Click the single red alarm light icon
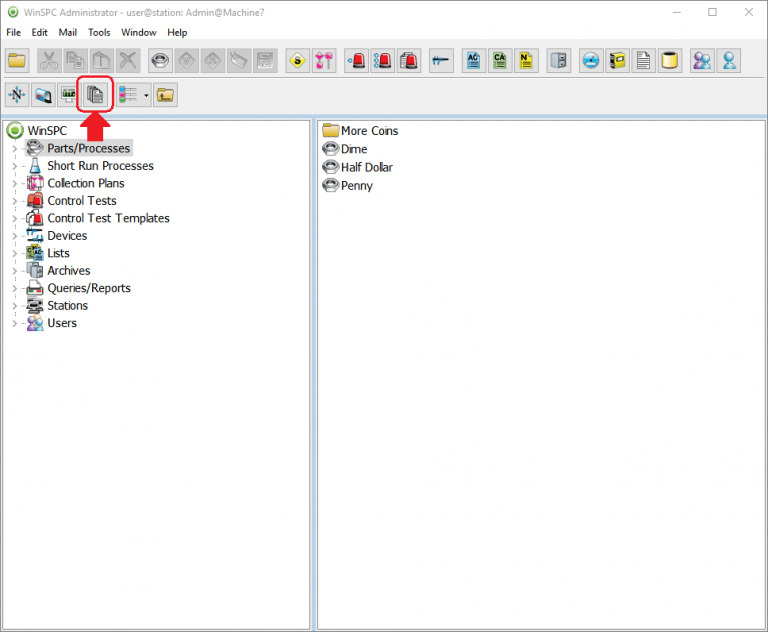This screenshot has height=632, width=768. (x=356, y=61)
